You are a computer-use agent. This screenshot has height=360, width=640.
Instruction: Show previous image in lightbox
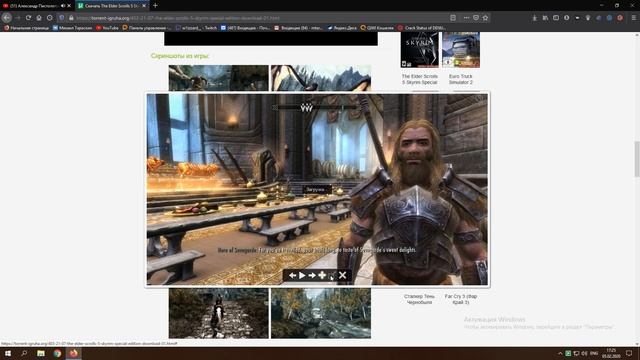(292, 276)
